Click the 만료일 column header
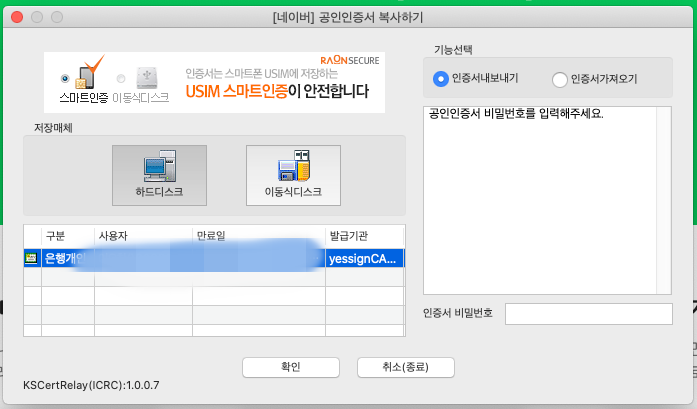Screen dimensions: 697x409 259,236
